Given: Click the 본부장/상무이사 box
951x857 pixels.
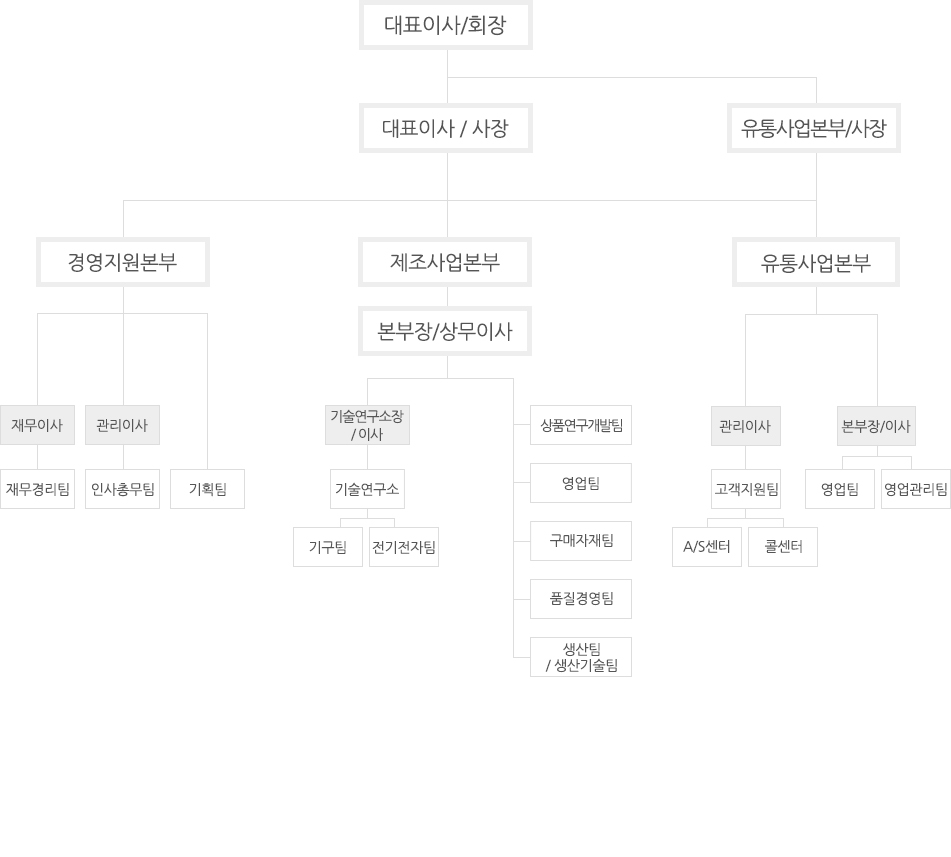Looking at the screenshot, I should [x=445, y=331].
